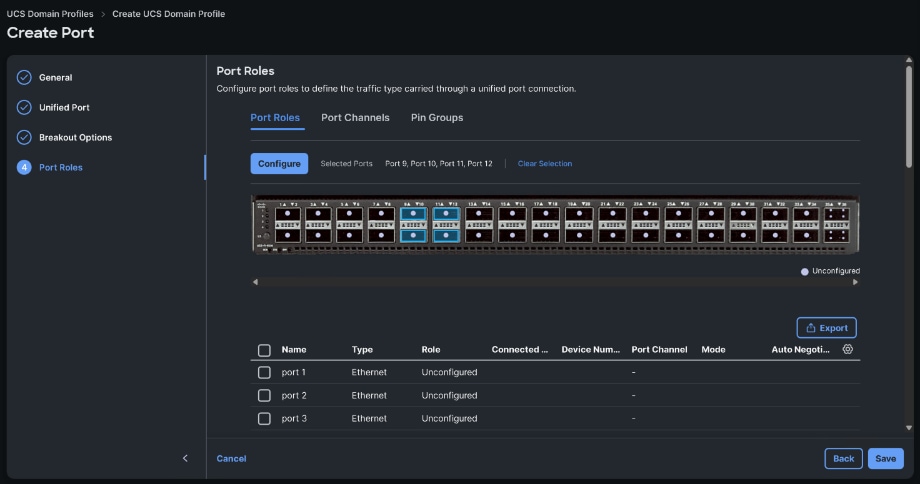Deselect highlighted port 9 on the diagram
The width and height of the screenshot is (920, 484).
click(413, 214)
